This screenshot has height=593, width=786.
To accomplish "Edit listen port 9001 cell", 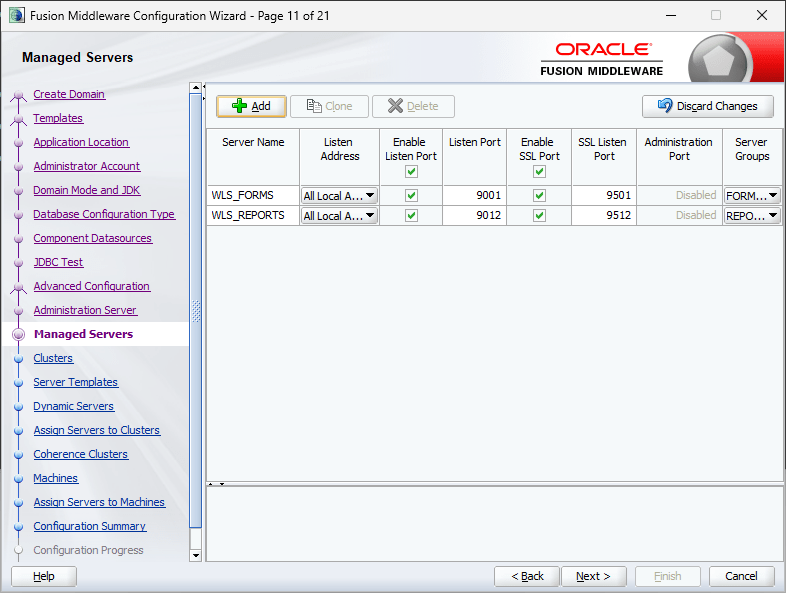I will [474, 195].
